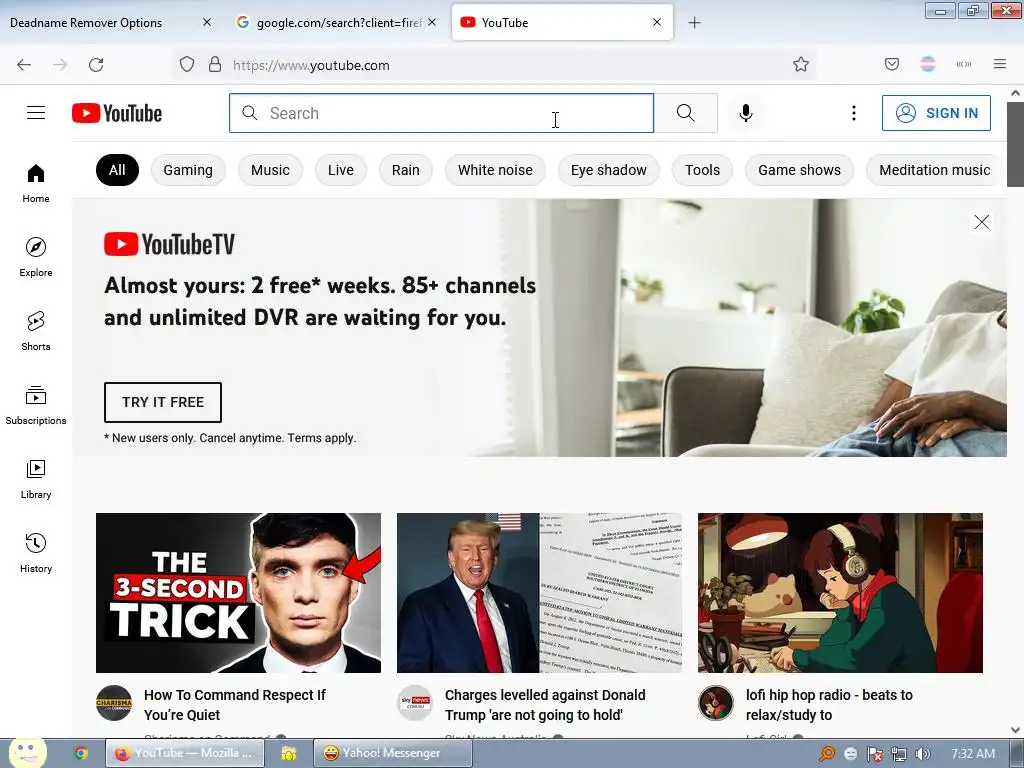Dismiss the YouTube TV banner
This screenshot has width=1024, height=768.
click(982, 222)
